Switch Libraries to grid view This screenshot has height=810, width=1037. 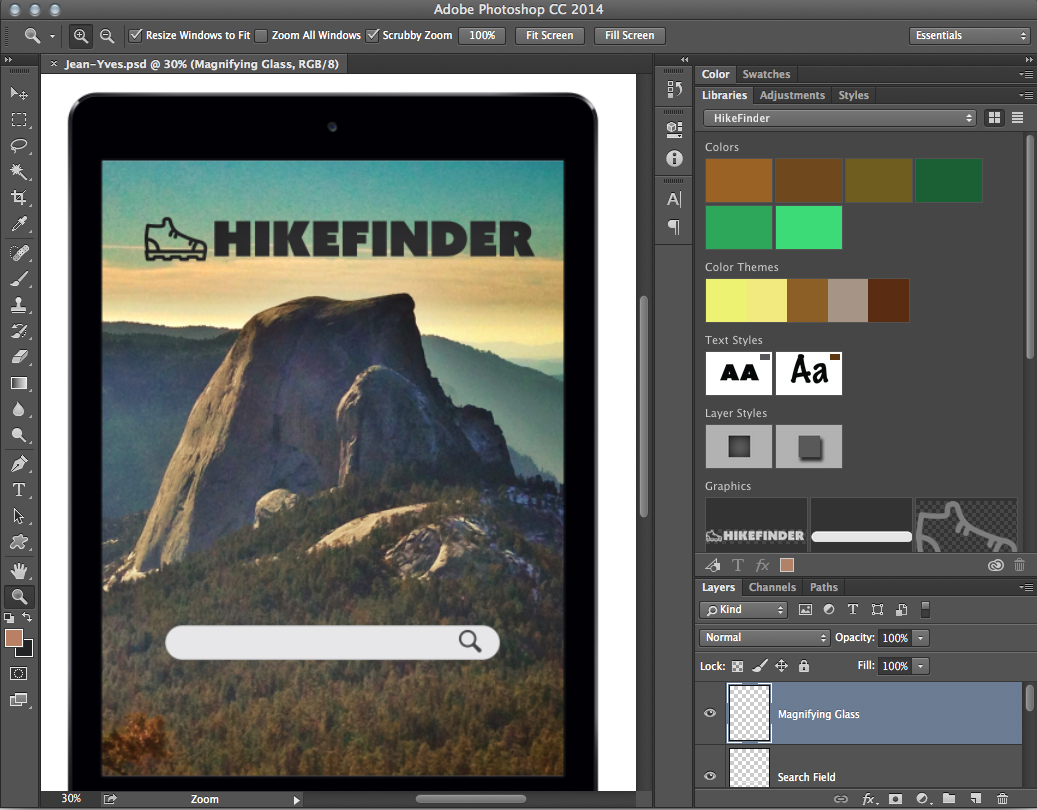coord(994,118)
